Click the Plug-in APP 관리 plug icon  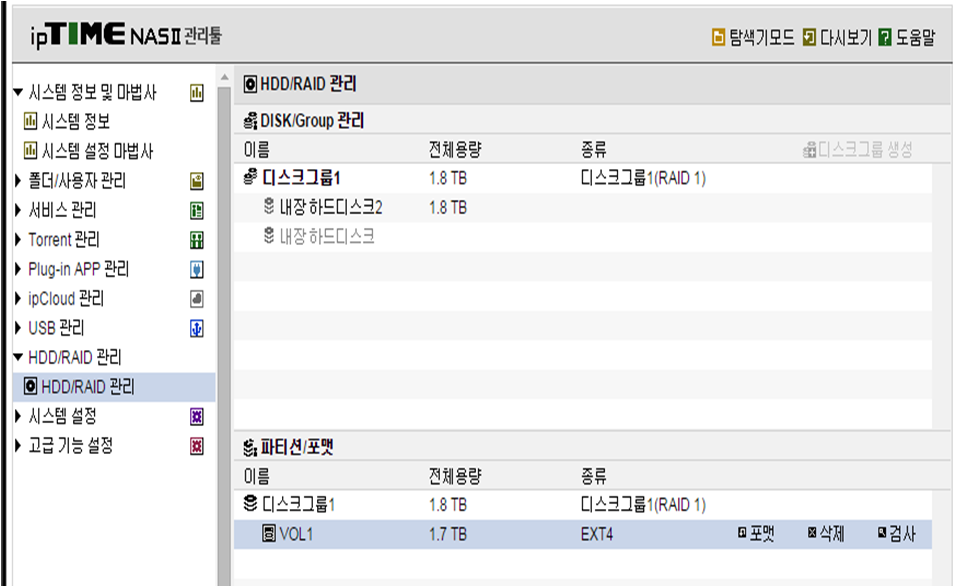(x=196, y=269)
